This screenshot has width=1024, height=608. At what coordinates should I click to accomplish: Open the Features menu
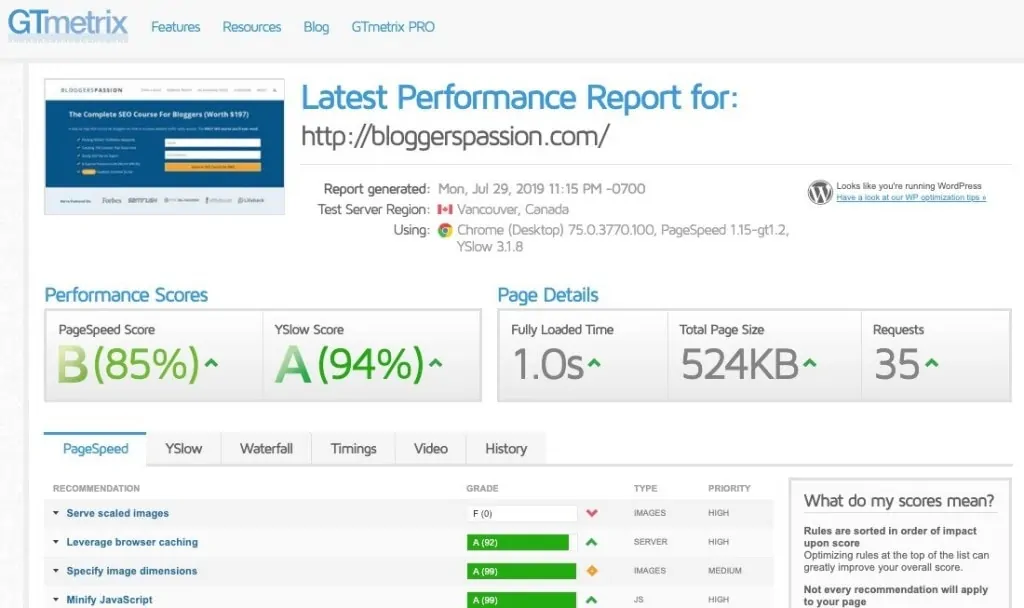(x=175, y=27)
